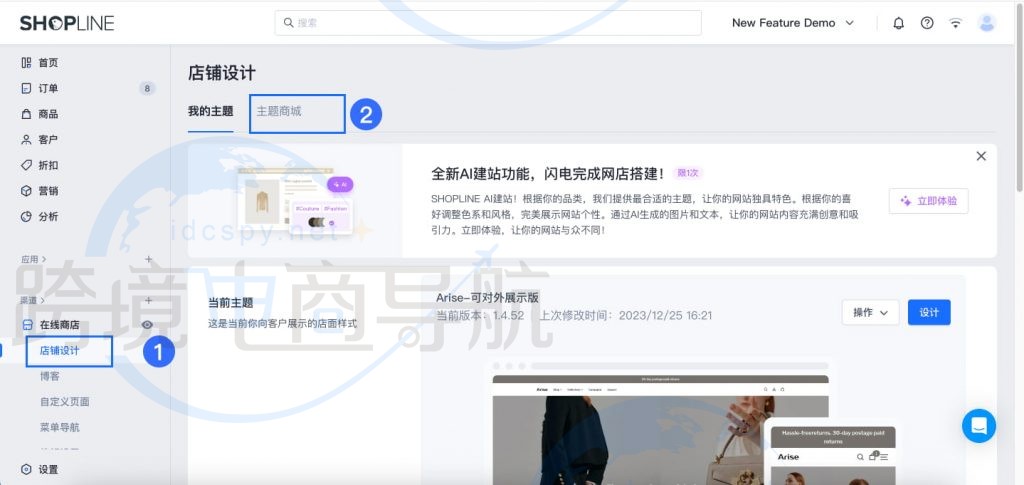Select 店铺设计 in sidebar

coord(60,351)
